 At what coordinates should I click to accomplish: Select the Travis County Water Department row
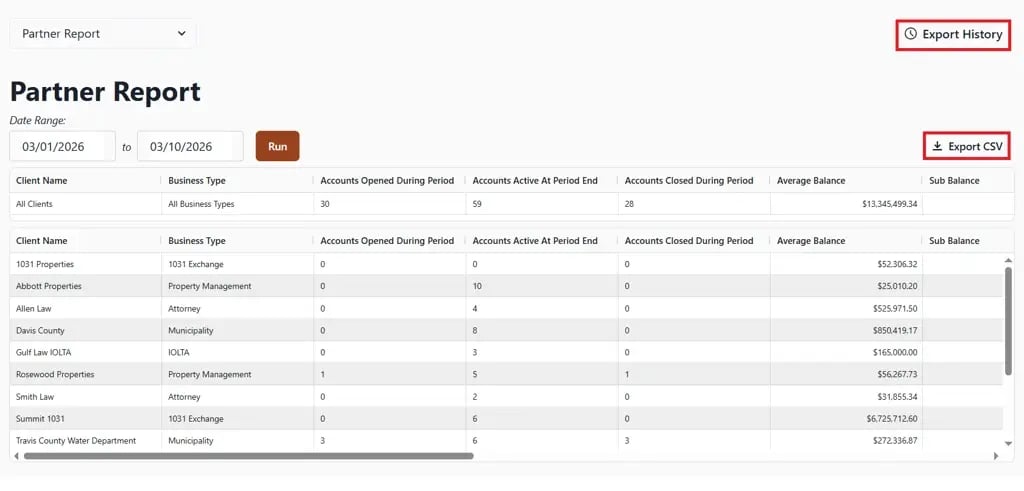point(76,440)
